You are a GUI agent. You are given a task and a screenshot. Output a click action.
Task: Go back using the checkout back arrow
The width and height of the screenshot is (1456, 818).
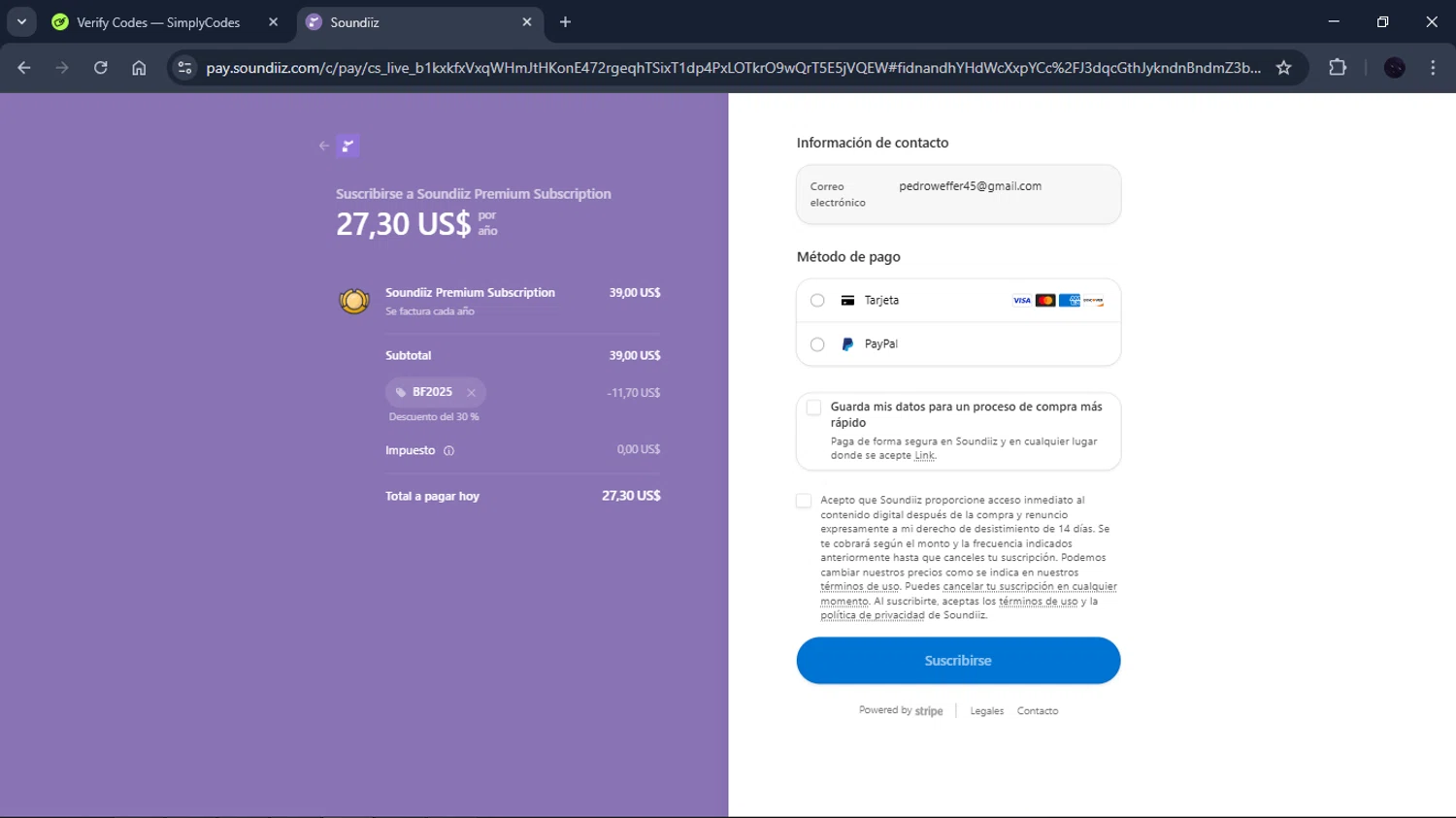[x=324, y=146]
